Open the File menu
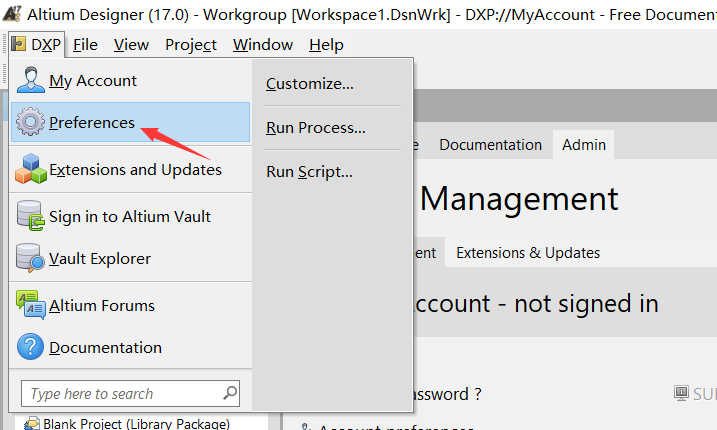 85,44
